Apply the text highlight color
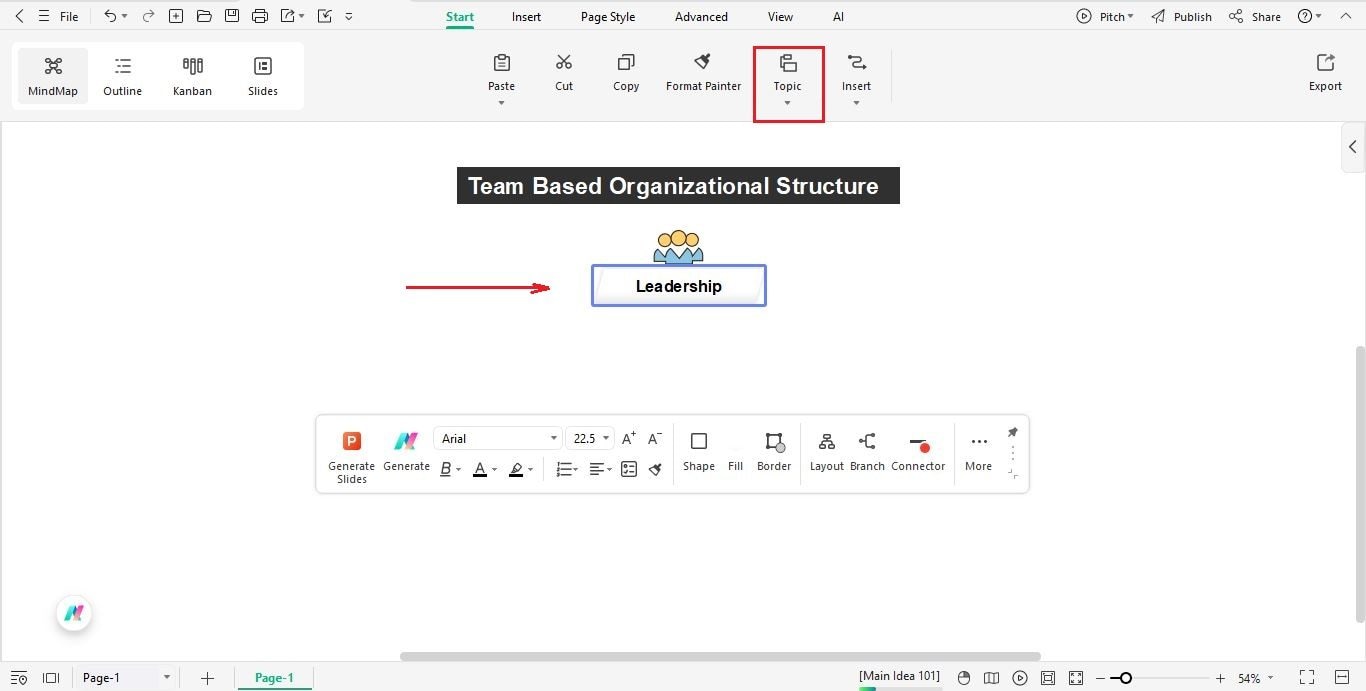 click(516, 469)
